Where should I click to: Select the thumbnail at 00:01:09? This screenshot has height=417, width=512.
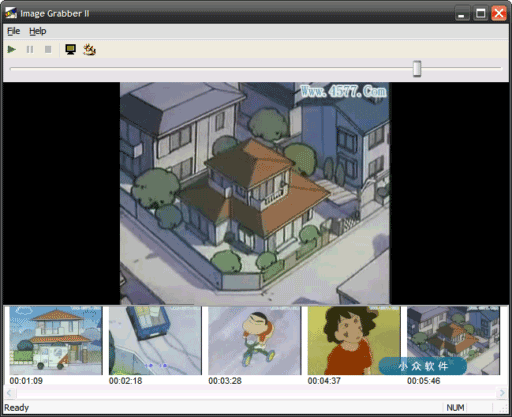point(56,341)
